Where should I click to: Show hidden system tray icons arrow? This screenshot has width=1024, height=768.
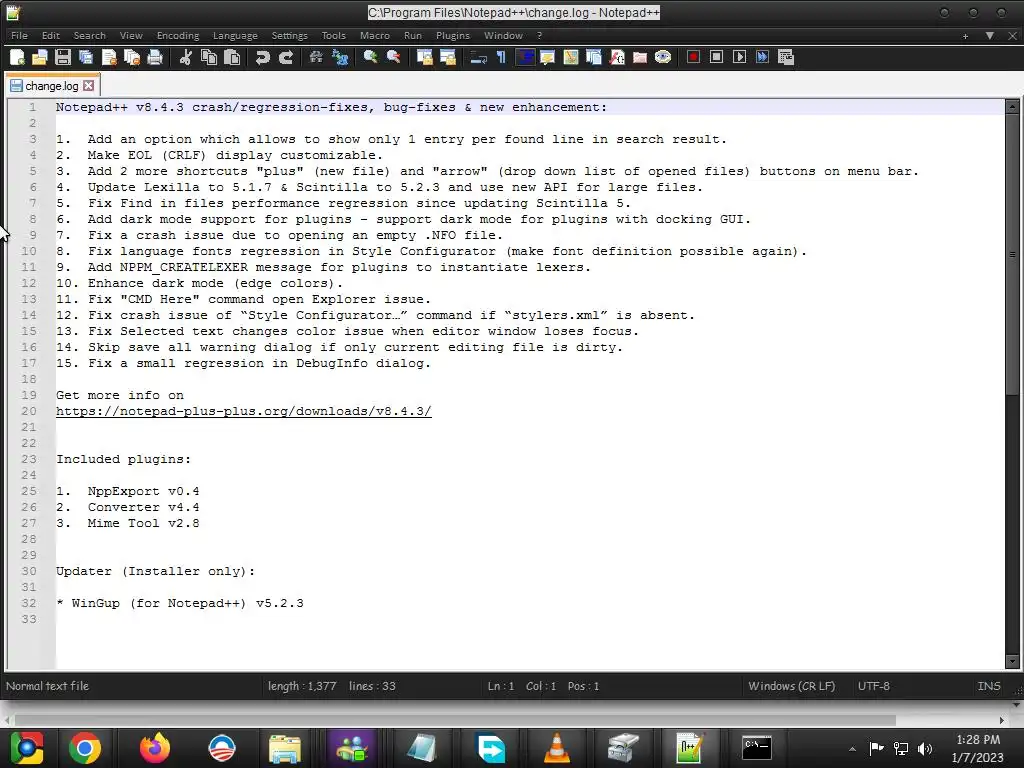pyautogui.click(x=852, y=749)
